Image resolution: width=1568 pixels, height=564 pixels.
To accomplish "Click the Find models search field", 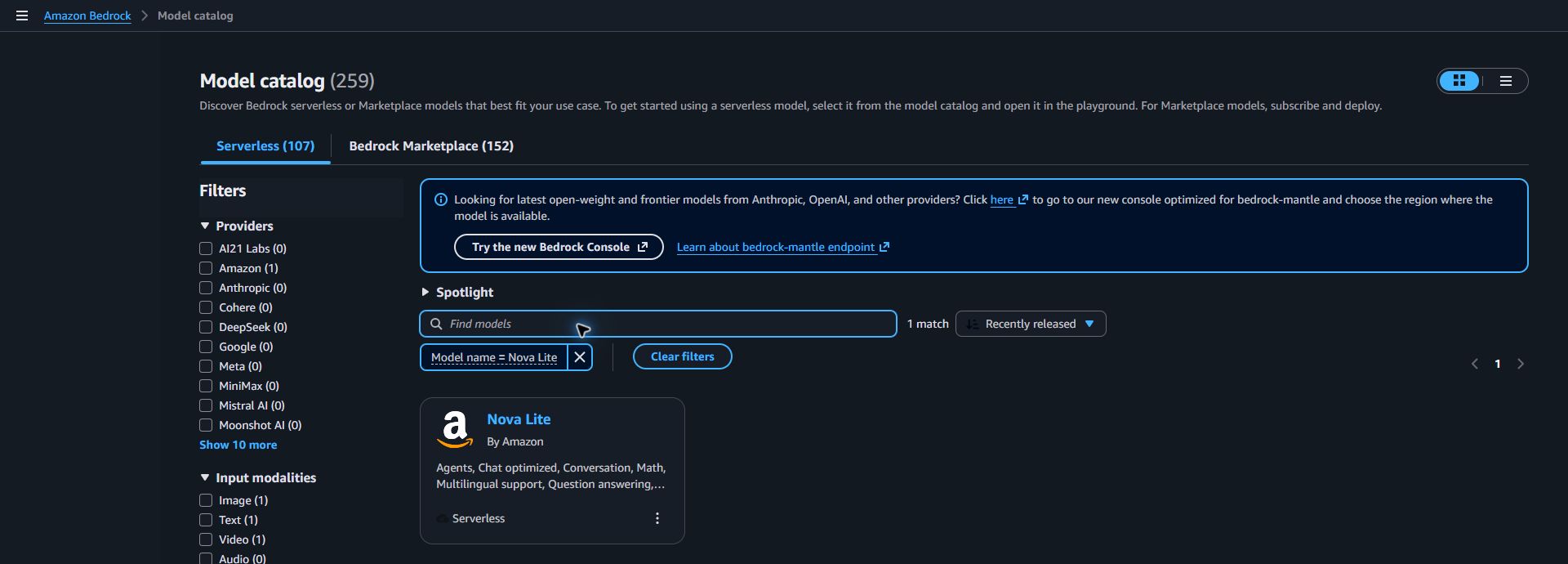I will pyautogui.click(x=658, y=324).
